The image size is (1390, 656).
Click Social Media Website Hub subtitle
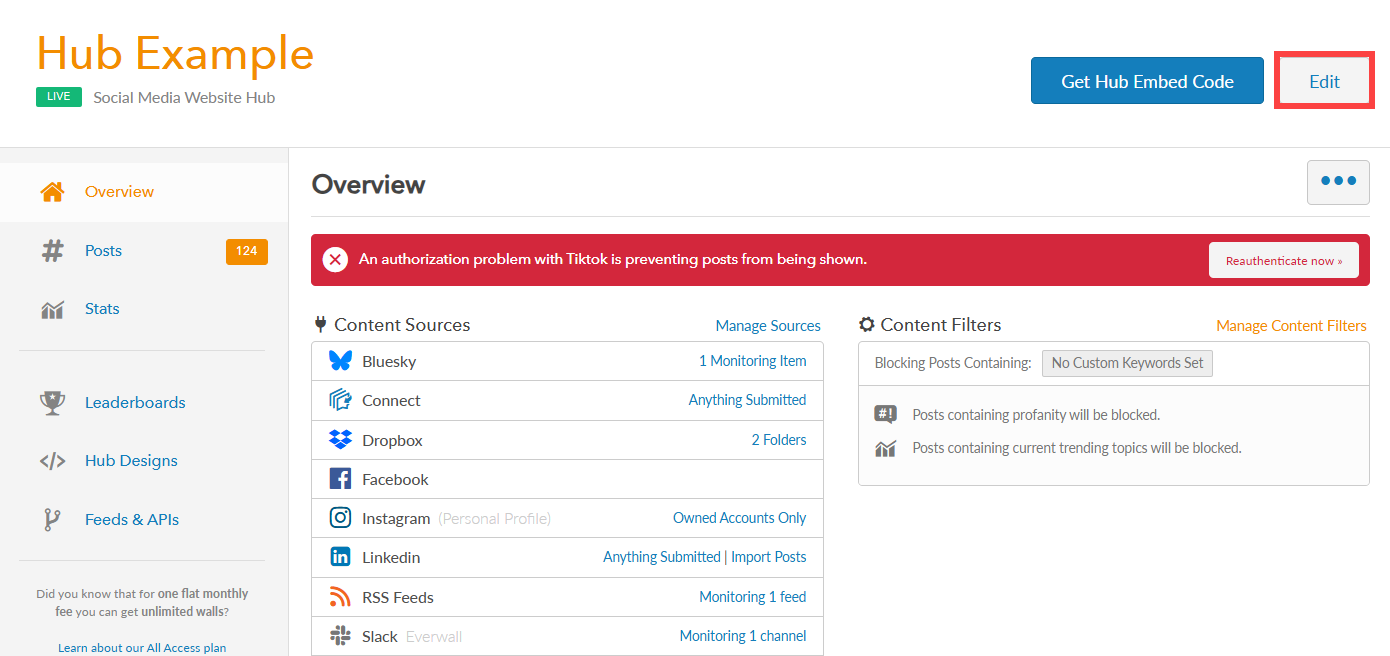[184, 98]
